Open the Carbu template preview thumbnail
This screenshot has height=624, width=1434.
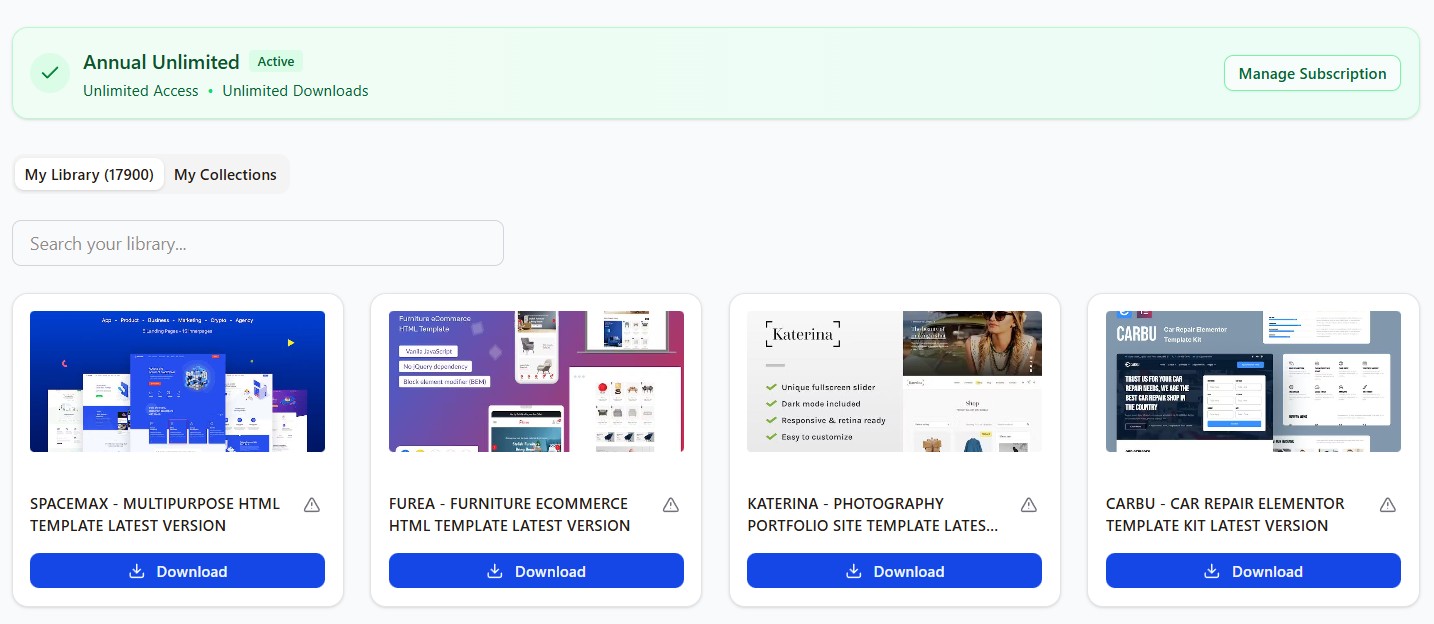coord(1253,381)
